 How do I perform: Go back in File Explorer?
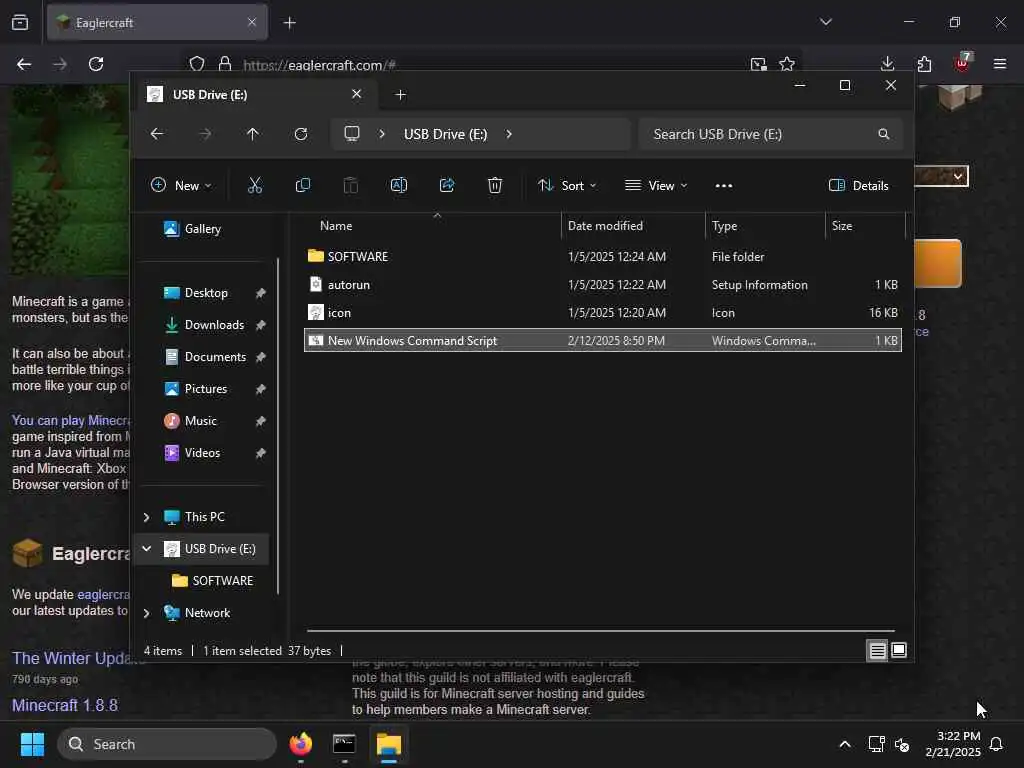pyautogui.click(x=157, y=134)
